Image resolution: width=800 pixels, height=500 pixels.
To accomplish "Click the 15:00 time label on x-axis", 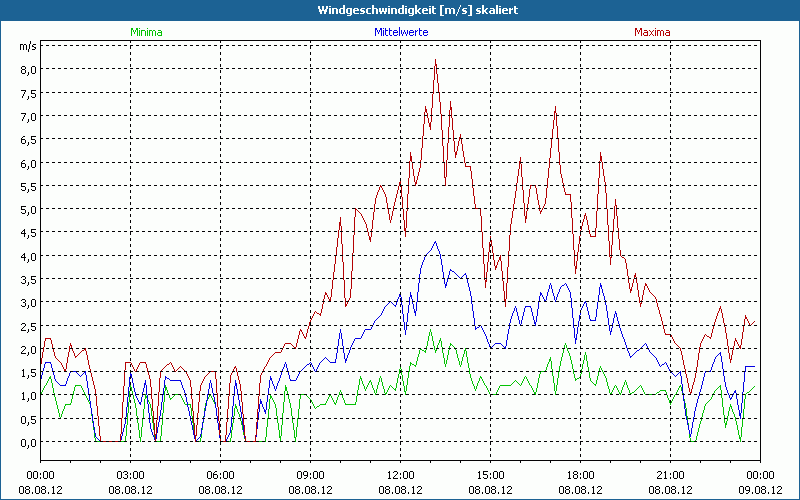I will point(490,476).
